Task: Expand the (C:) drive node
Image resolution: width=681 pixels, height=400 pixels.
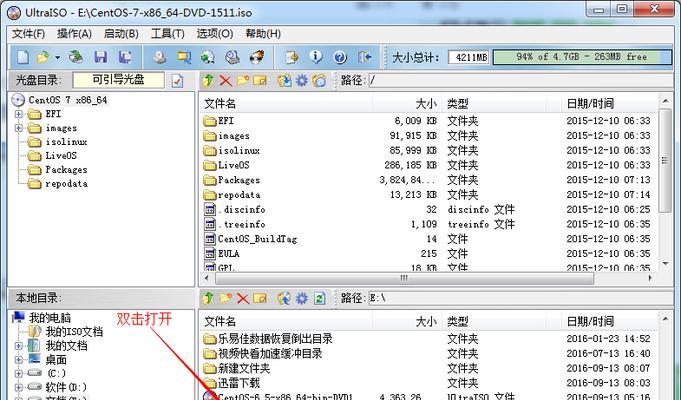Action: [x=19, y=374]
